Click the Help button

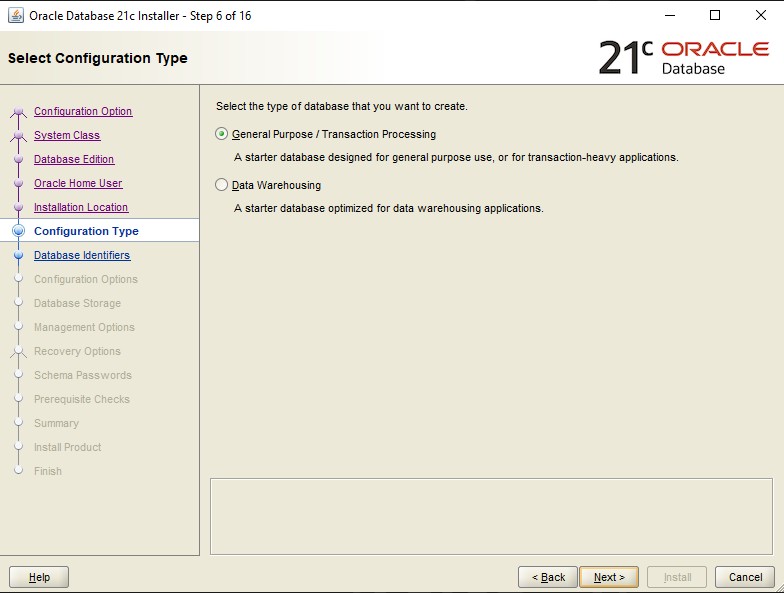point(39,577)
